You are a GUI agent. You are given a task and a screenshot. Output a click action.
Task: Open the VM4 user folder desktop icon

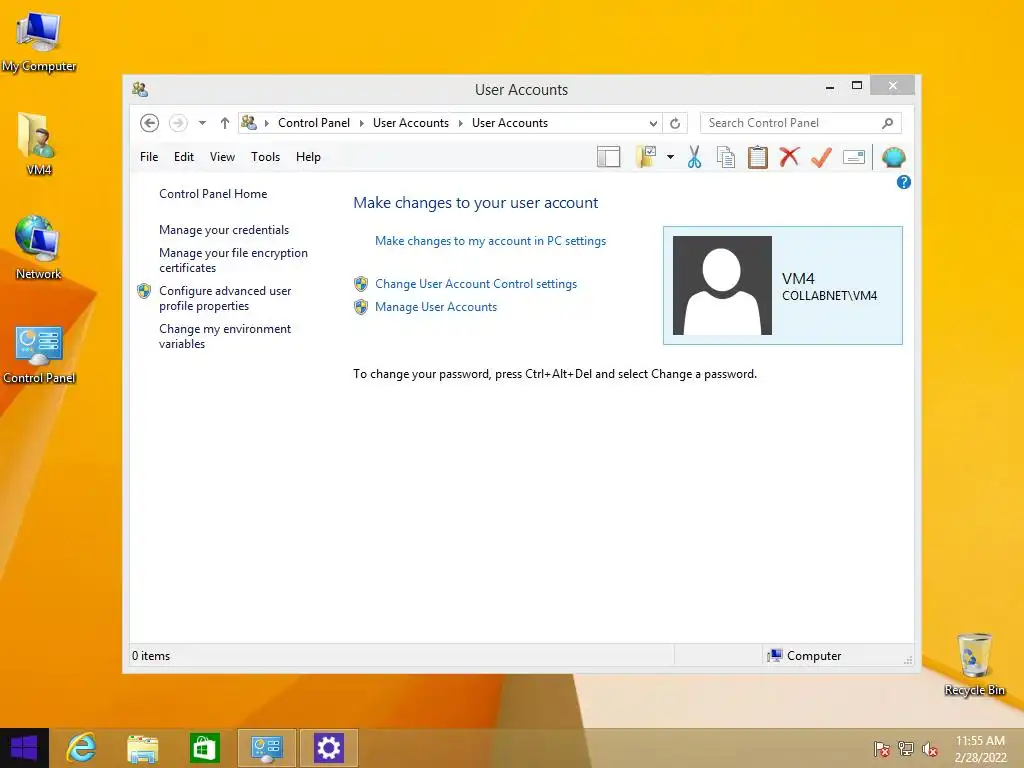(39, 144)
